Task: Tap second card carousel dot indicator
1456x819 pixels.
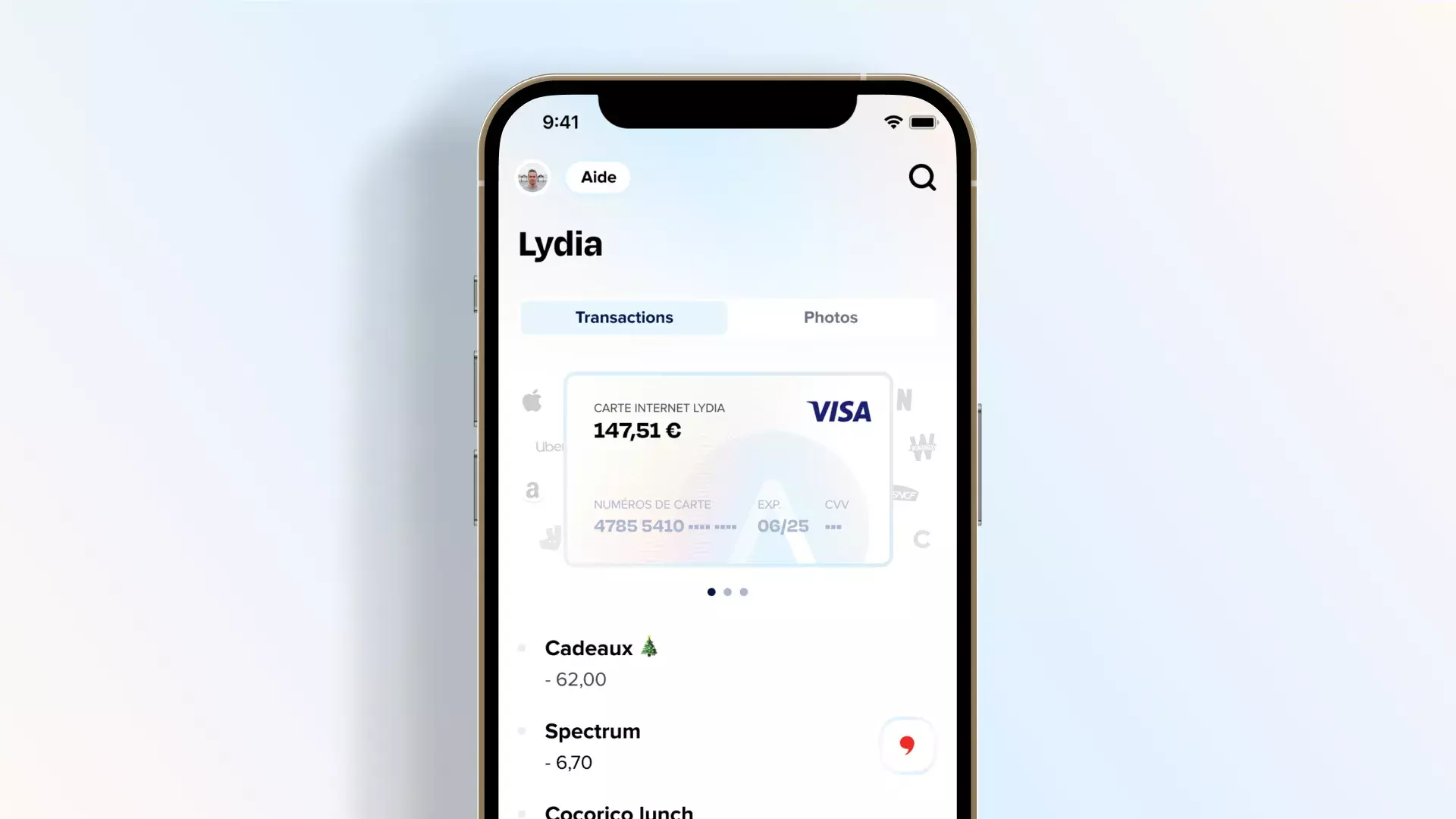Action: [727, 591]
